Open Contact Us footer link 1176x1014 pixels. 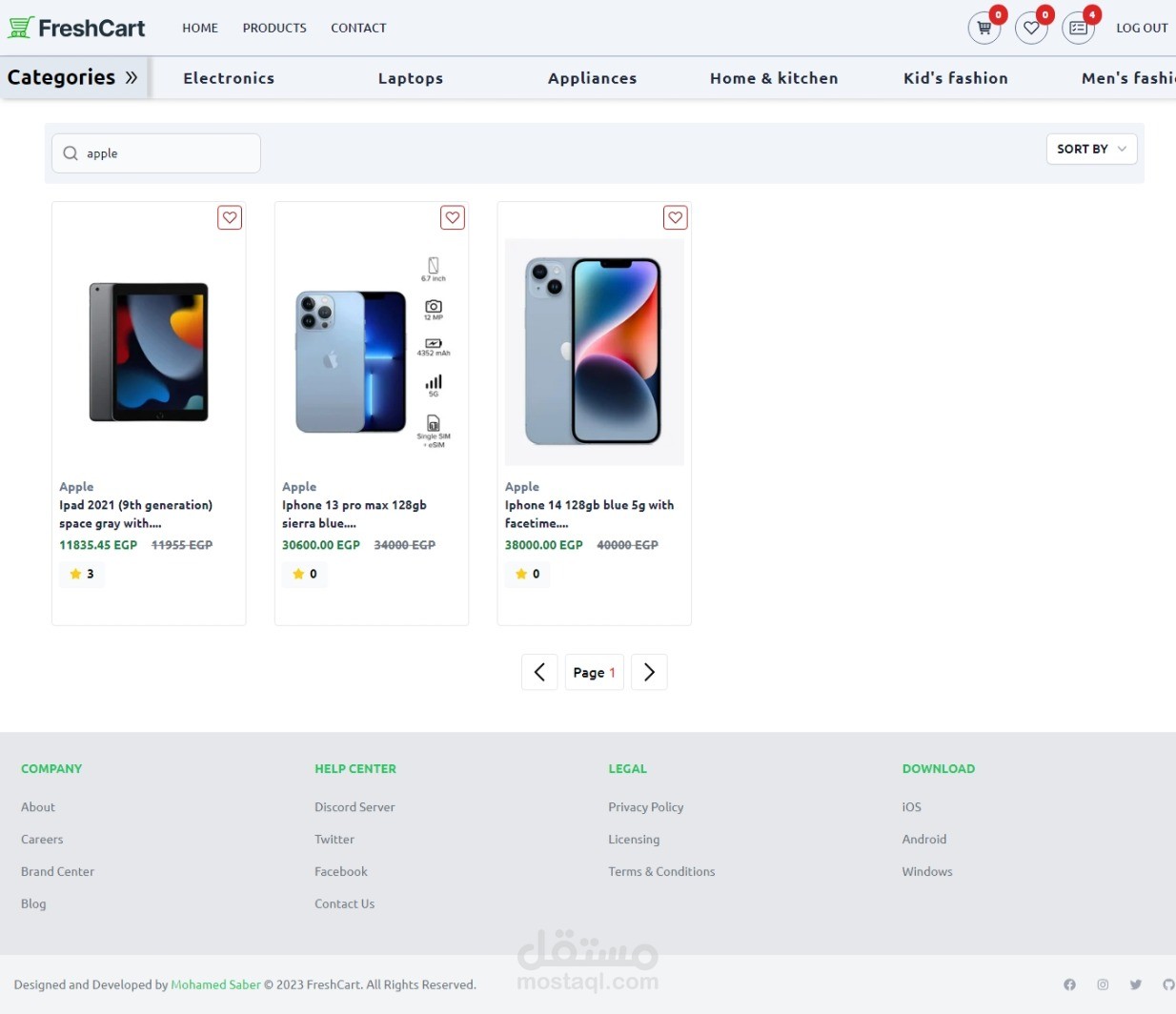(344, 903)
